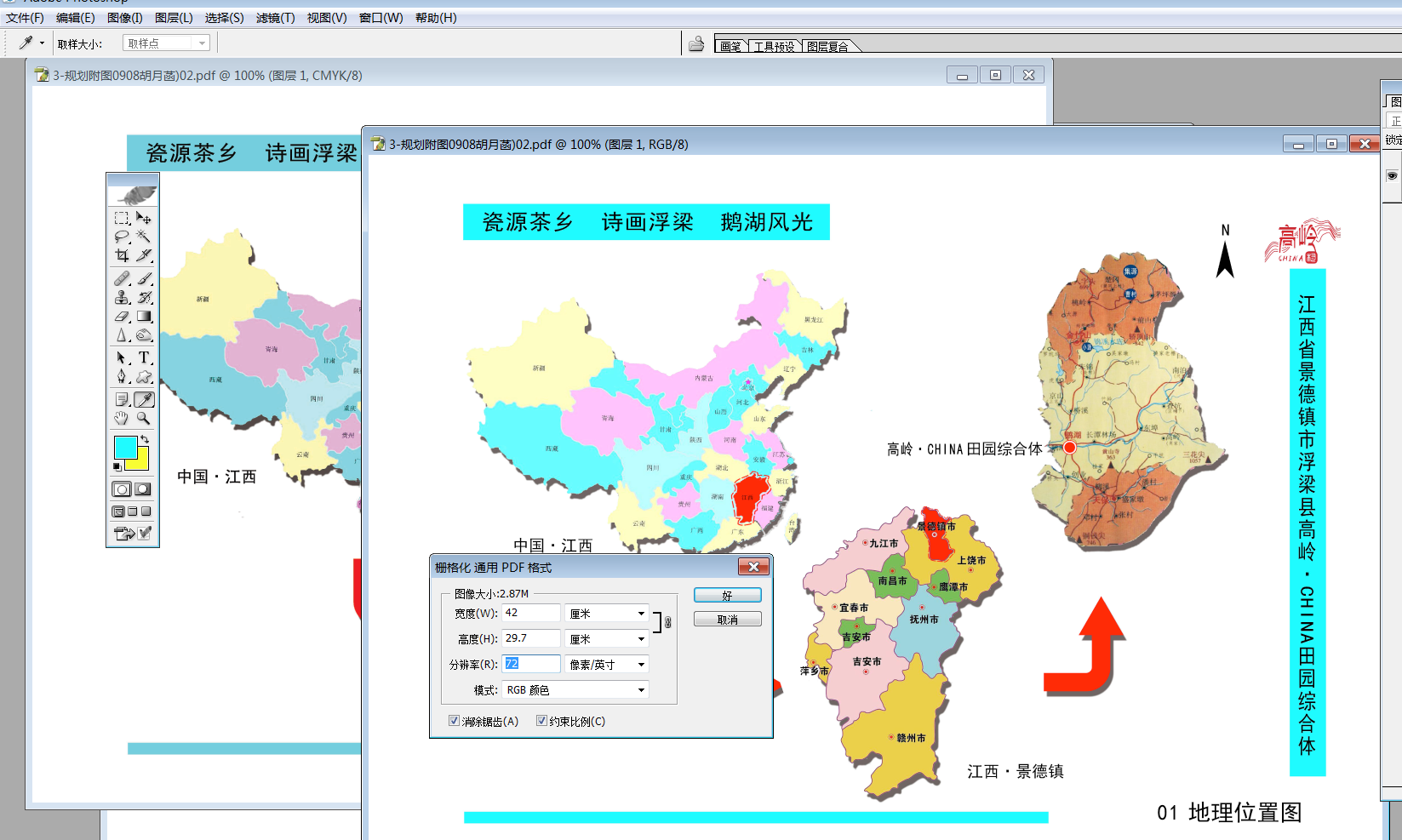Select the Gradient tool

click(144, 316)
